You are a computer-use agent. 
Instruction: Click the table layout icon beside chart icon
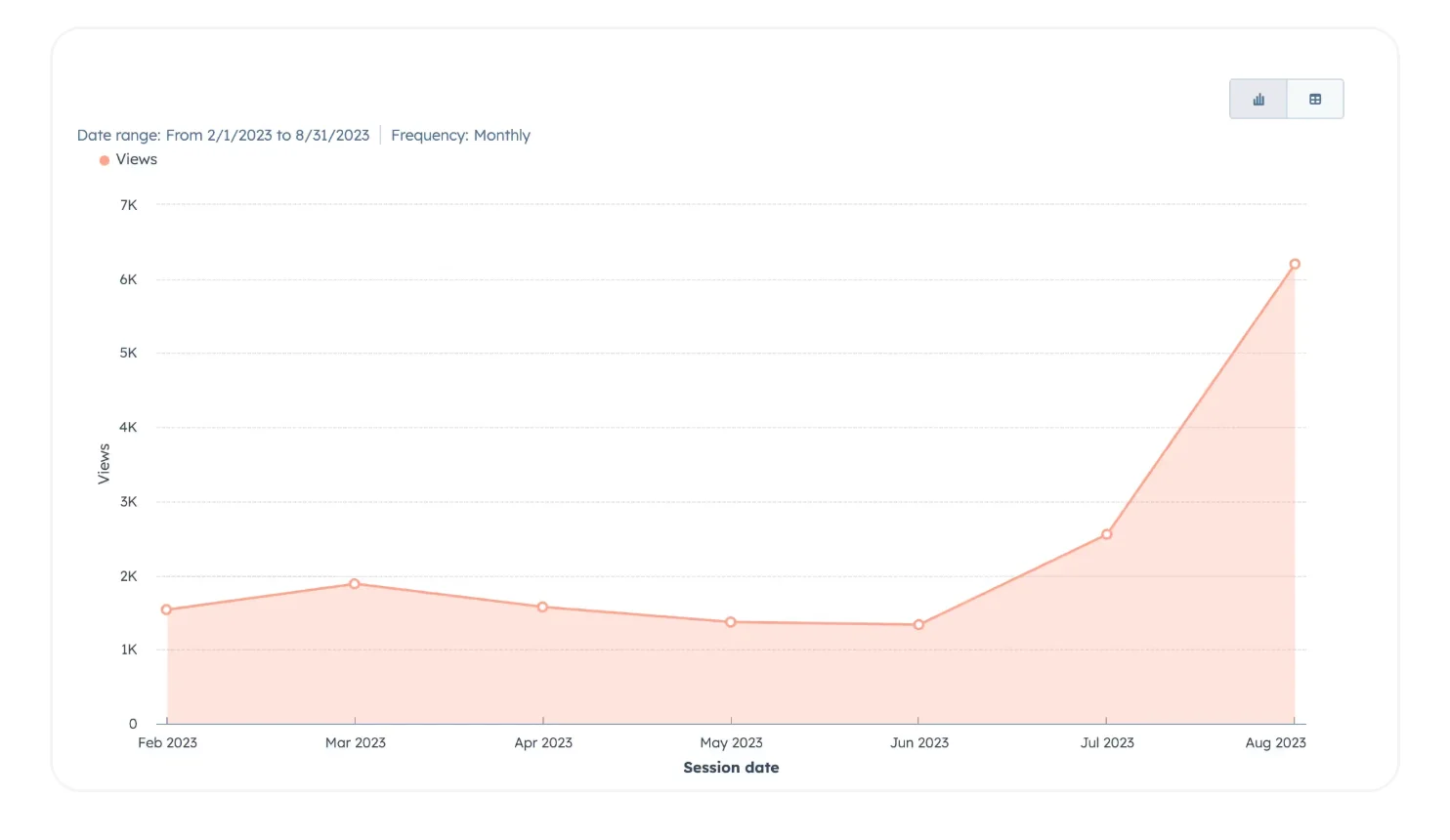tap(1314, 99)
